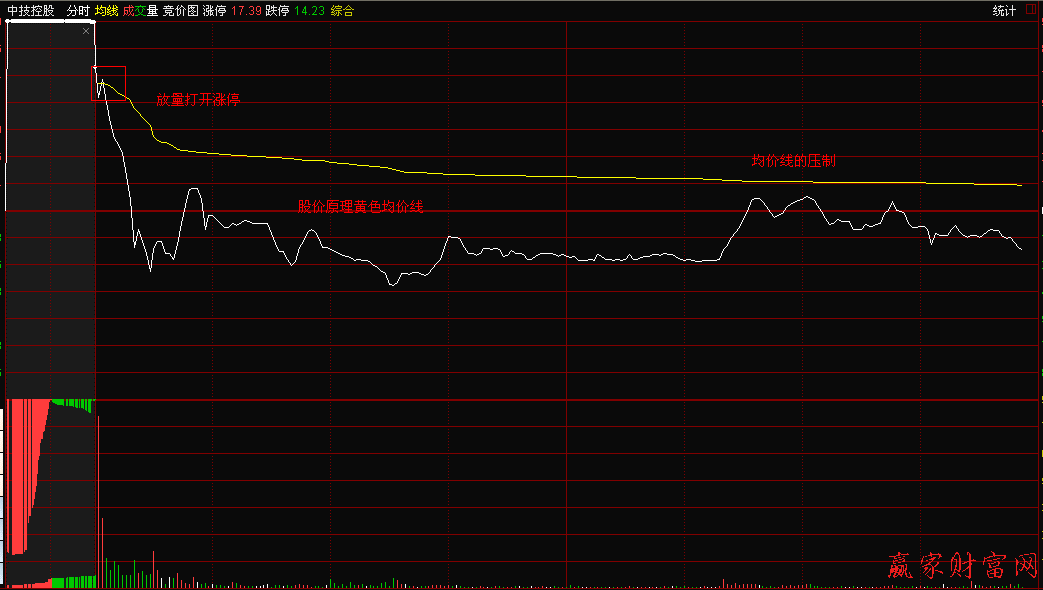Click the 赢家财富网 watermark logo
The height and width of the screenshot is (590, 1043).
coord(962,567)
